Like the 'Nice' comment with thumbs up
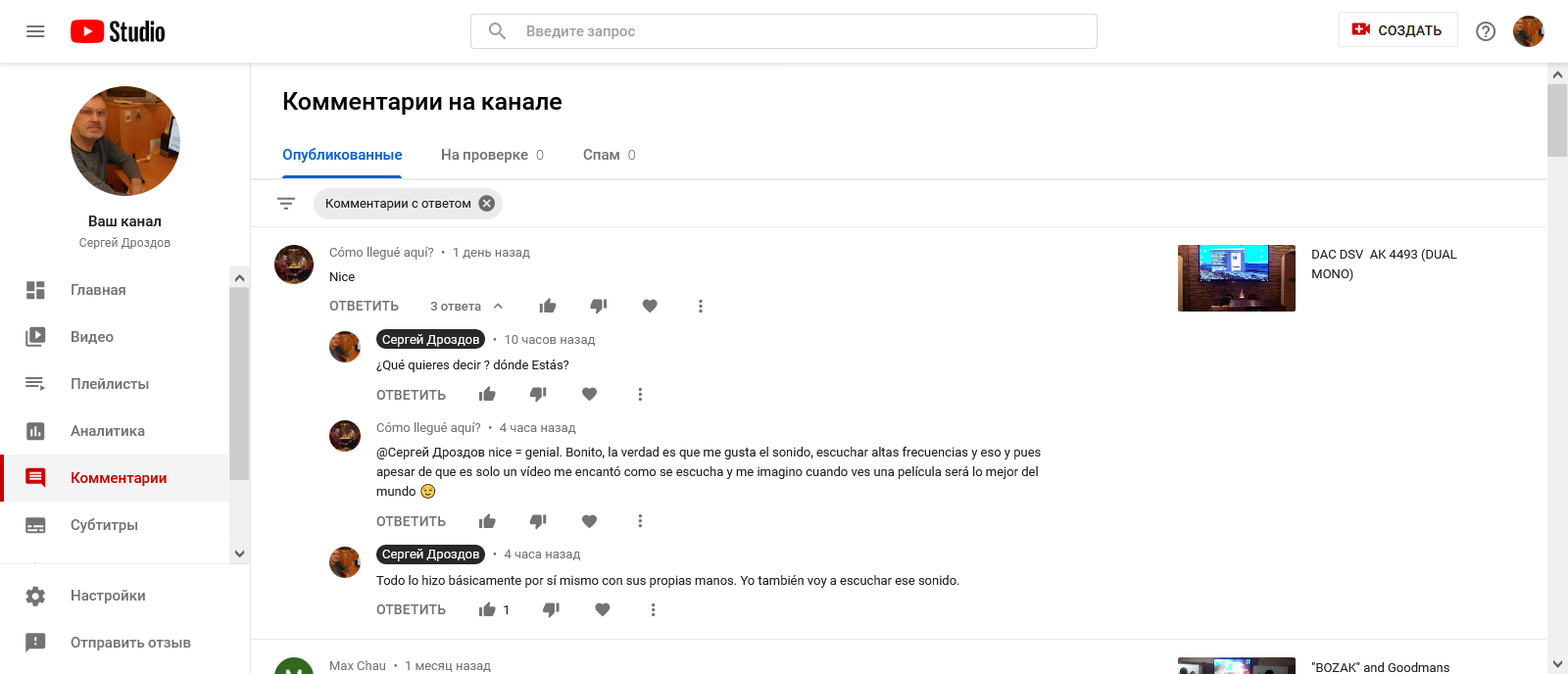1568x674 pixels. pyautogui.click(x=548, y=306)
